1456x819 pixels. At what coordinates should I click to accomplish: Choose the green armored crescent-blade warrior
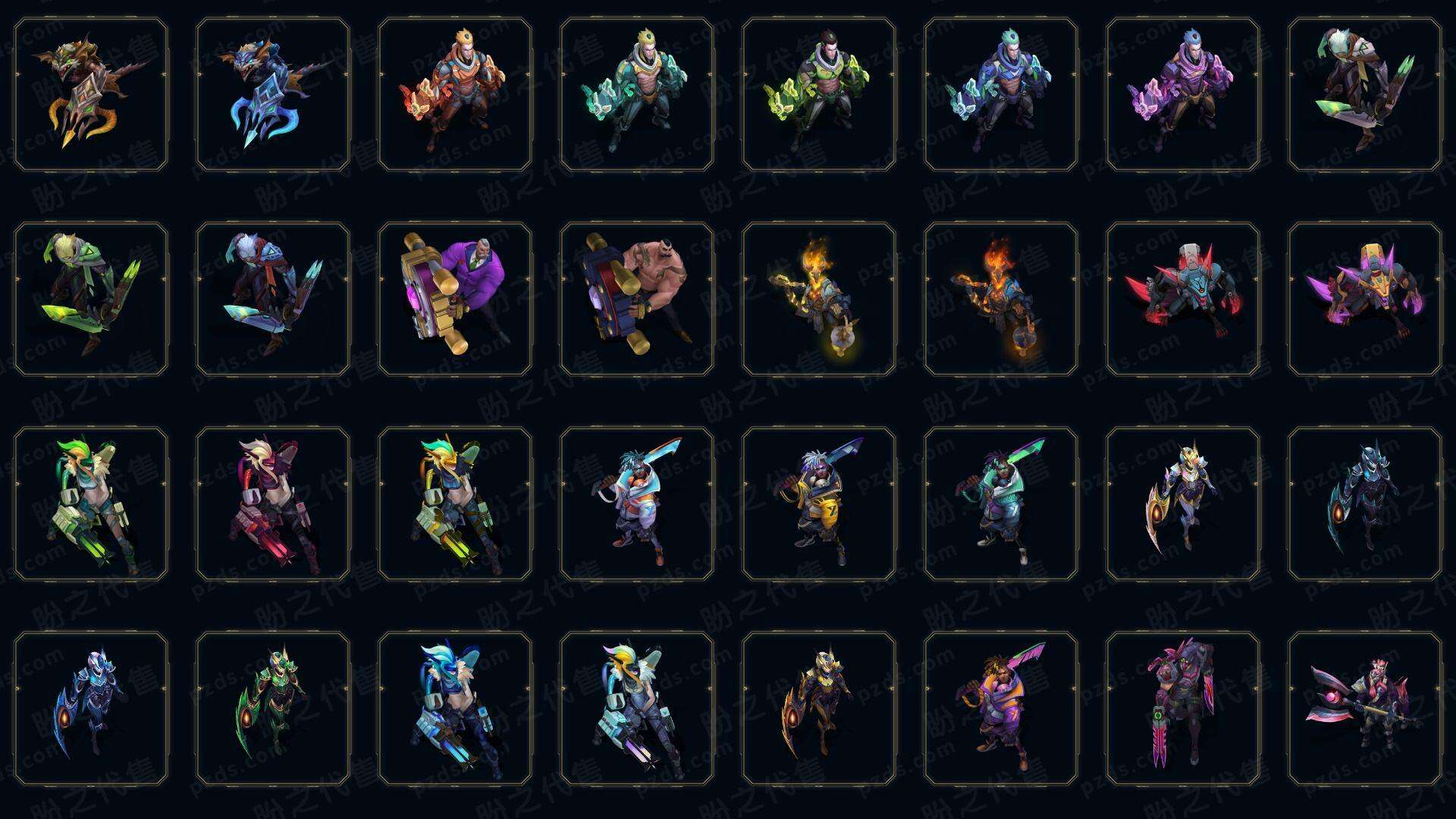coord(273,708)
